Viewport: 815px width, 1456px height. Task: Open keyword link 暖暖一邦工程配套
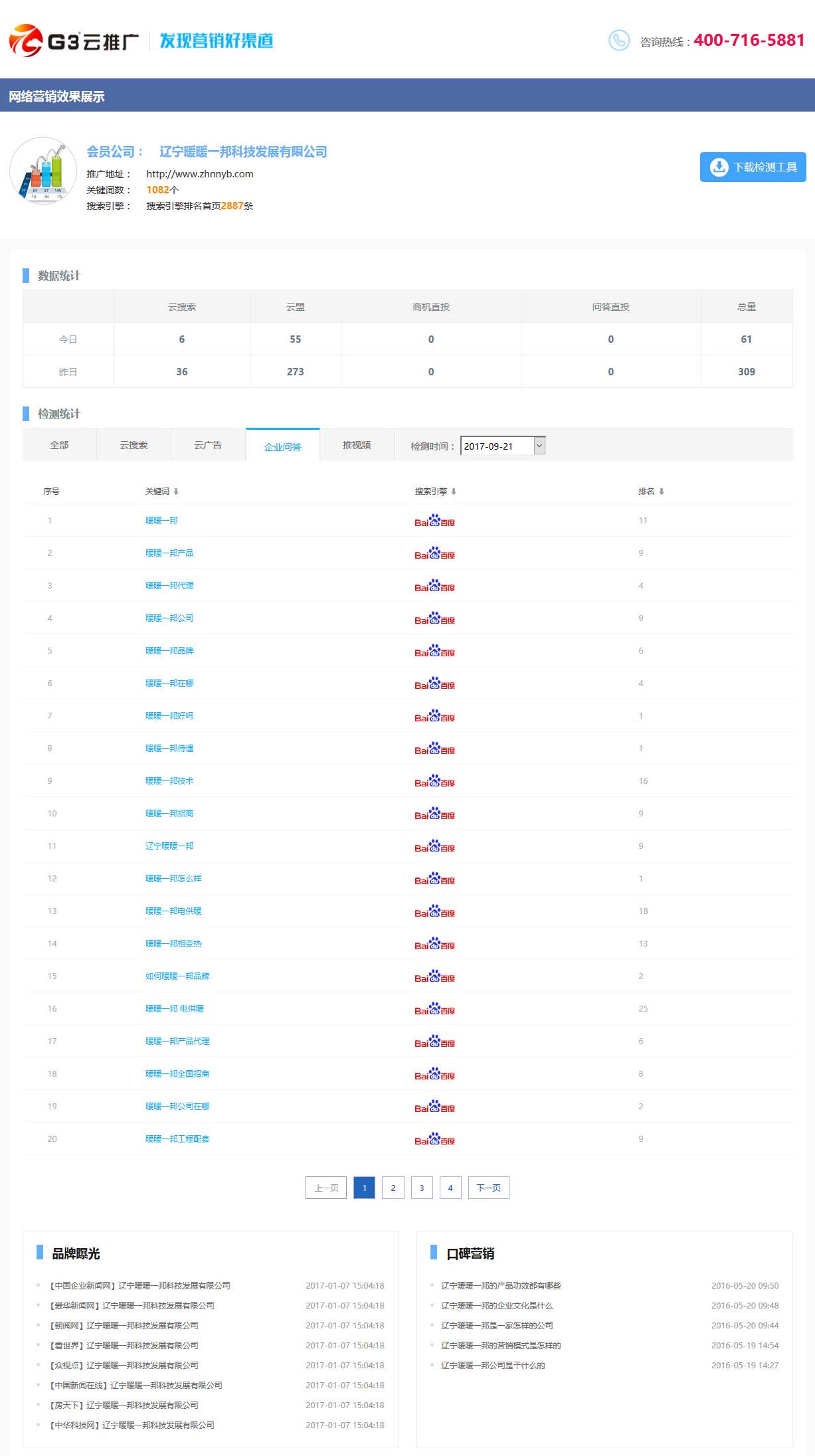click(x=177, y=1138)
